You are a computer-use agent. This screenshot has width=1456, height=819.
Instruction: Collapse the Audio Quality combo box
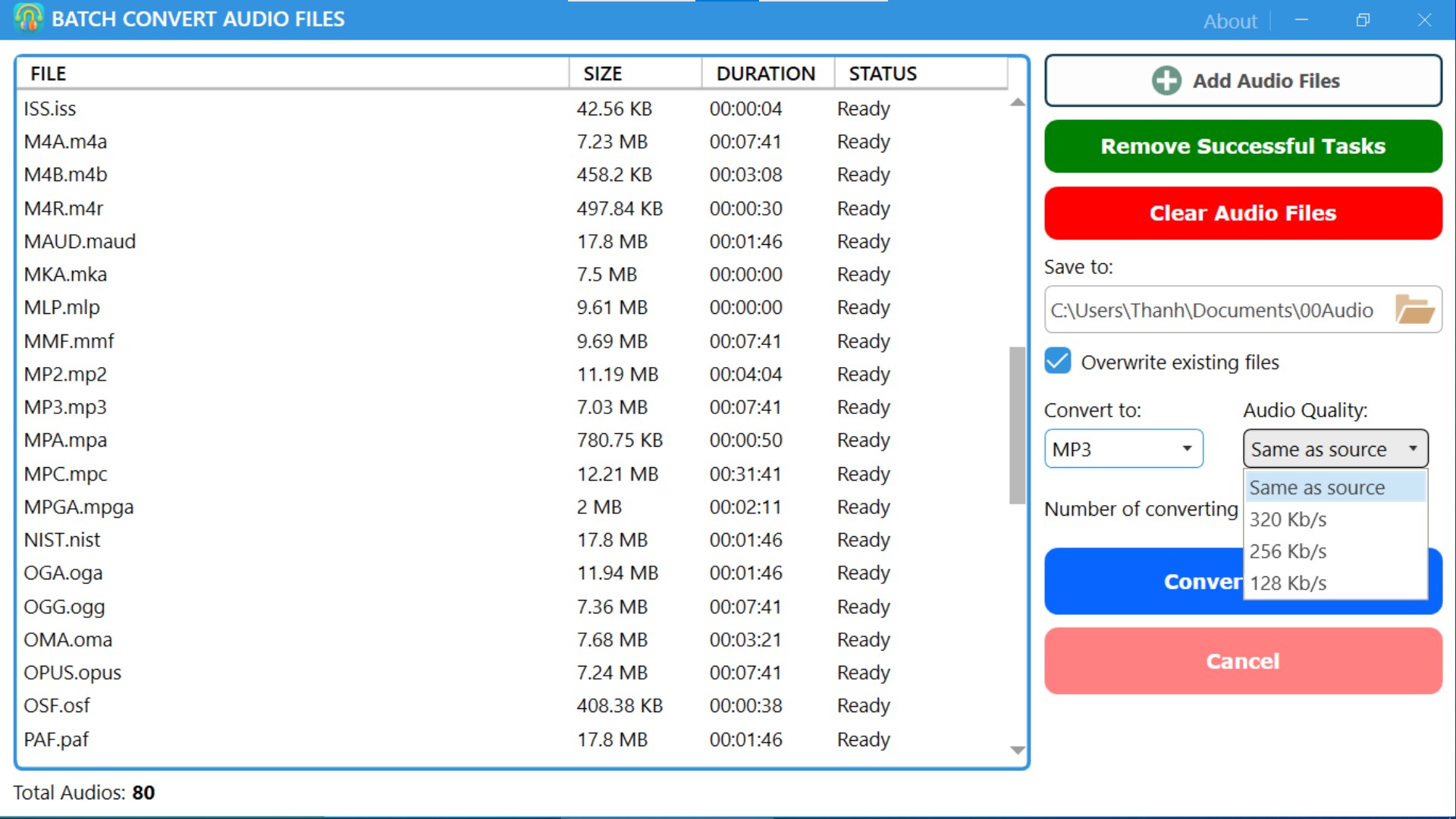pos(1335,449)
